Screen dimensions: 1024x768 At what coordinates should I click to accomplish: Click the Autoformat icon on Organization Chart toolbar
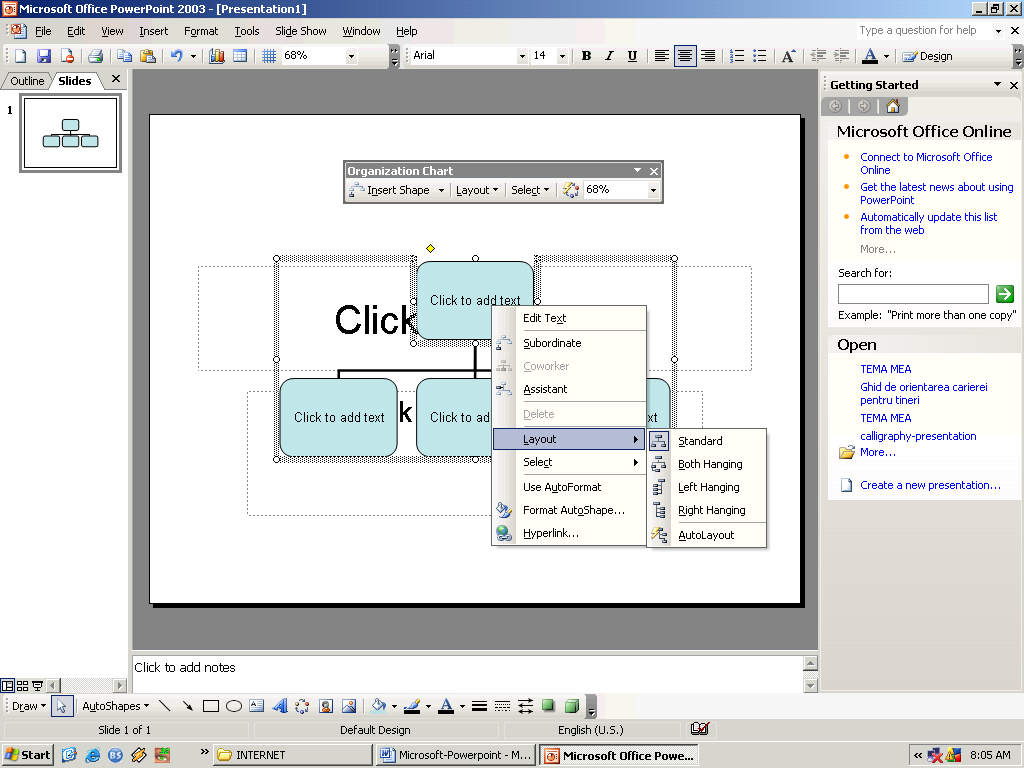571,190
